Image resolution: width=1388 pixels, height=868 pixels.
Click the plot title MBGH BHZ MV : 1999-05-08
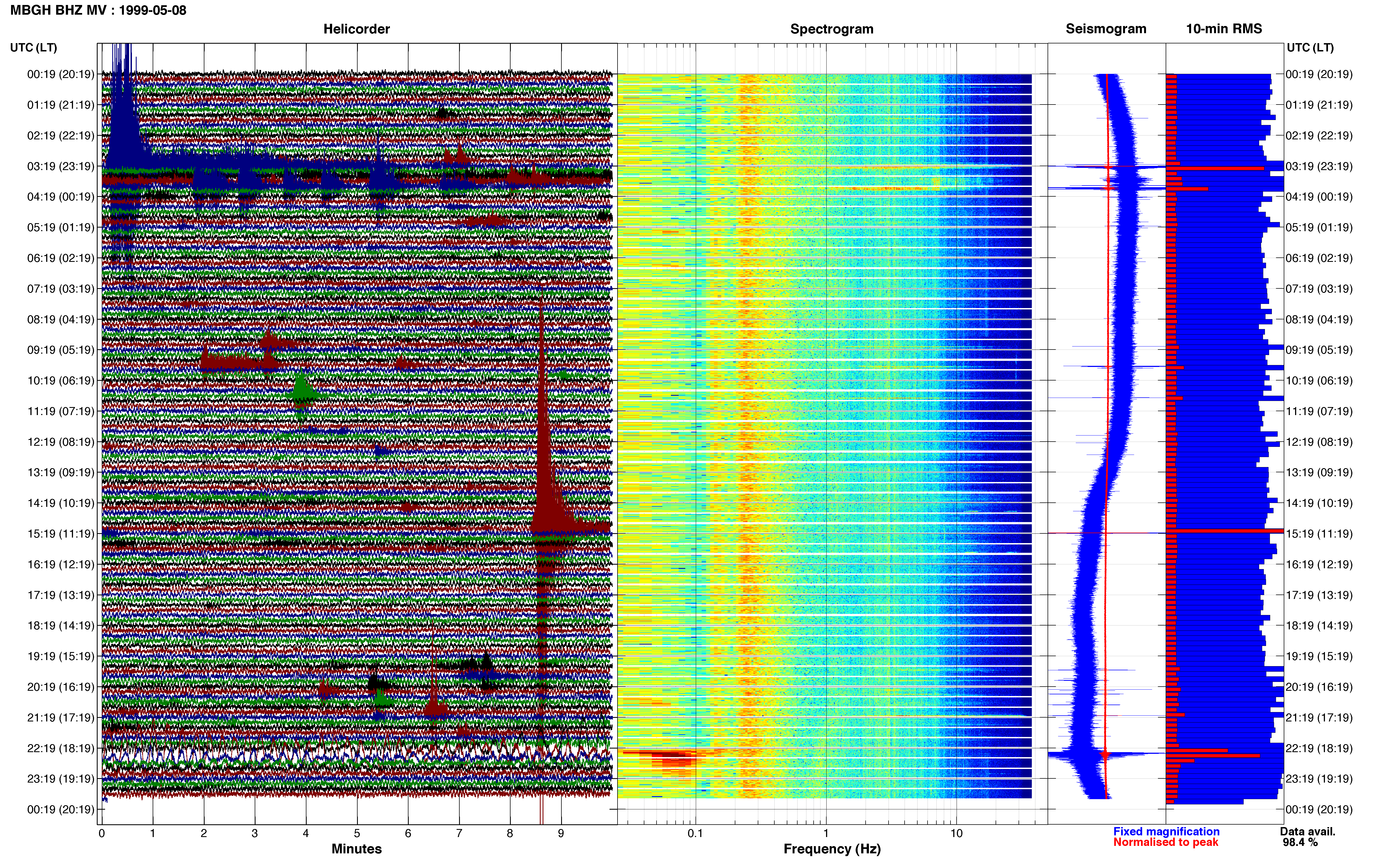(x=98, y=10)
